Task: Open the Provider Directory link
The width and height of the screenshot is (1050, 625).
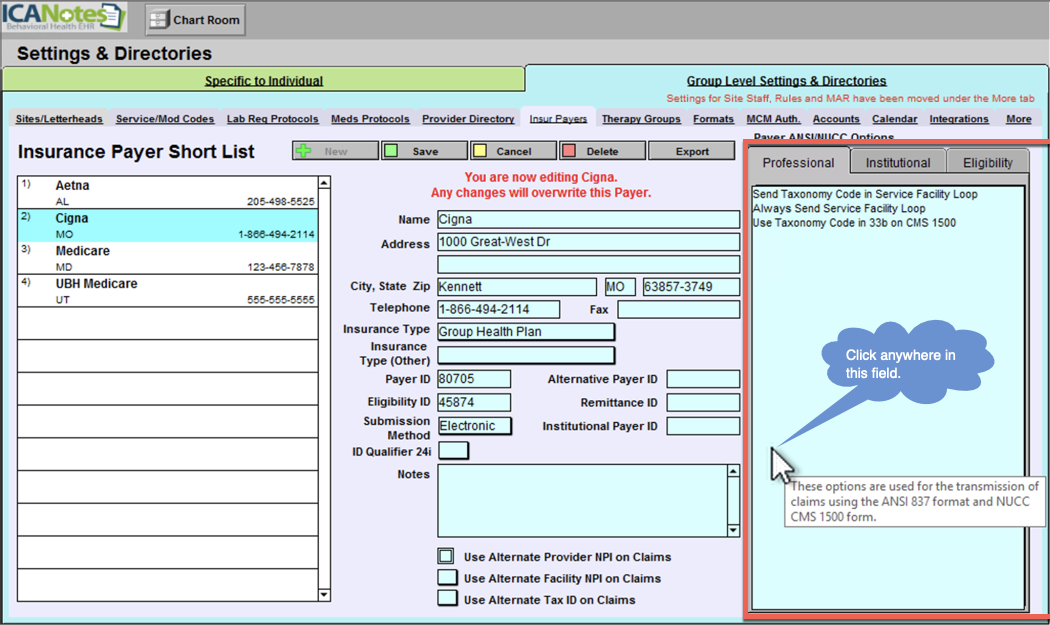Action: click(x=468, y=119)
